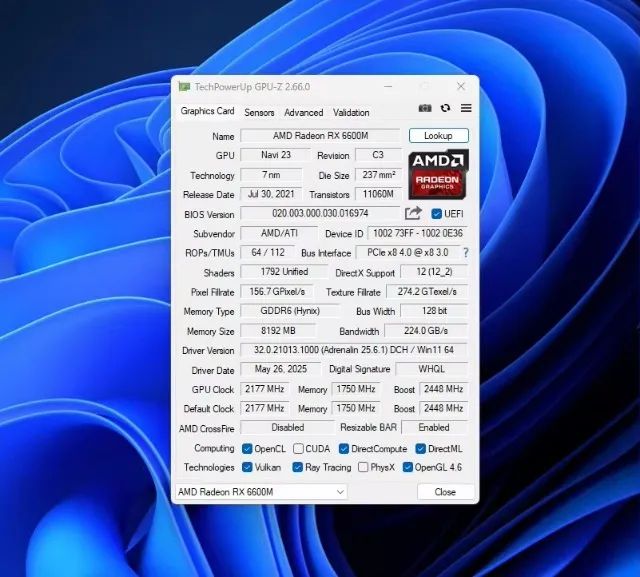
Task: Click the BIOS share/export arrow icon
Action: click(413, 213)
